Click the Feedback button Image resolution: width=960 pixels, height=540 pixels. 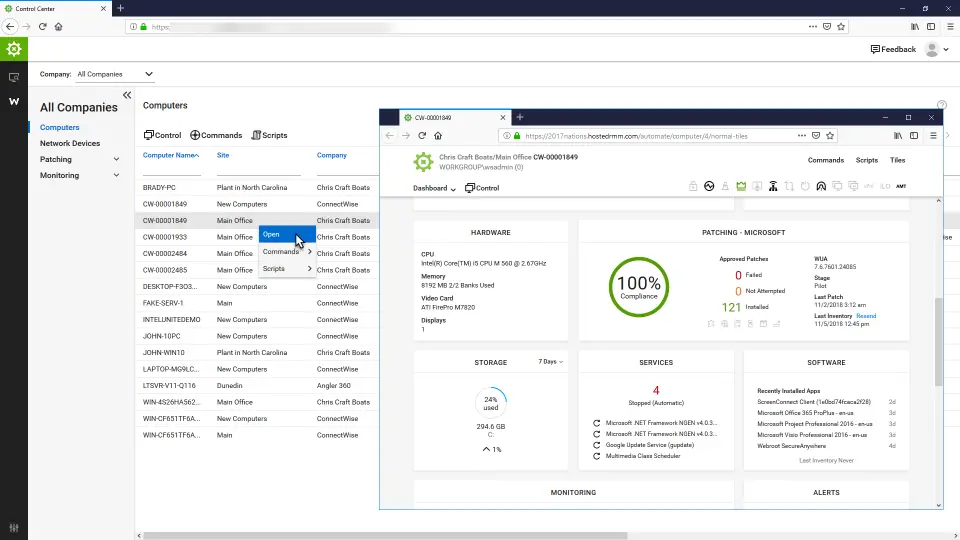coord(893,49)
